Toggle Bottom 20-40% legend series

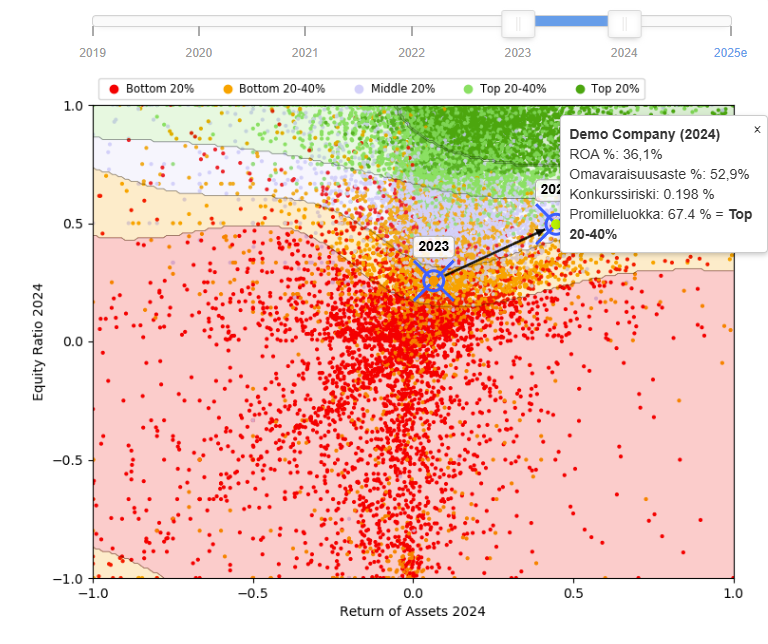pos(273,89)
